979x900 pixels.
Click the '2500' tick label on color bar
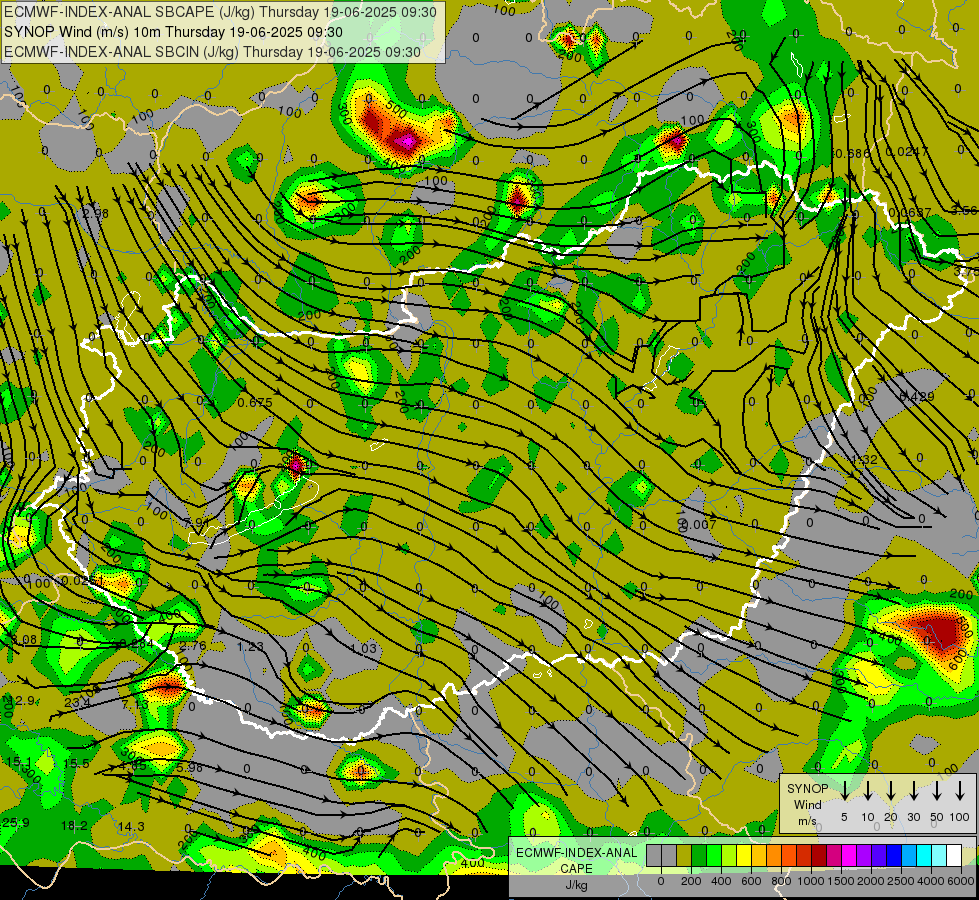[901, 881]
